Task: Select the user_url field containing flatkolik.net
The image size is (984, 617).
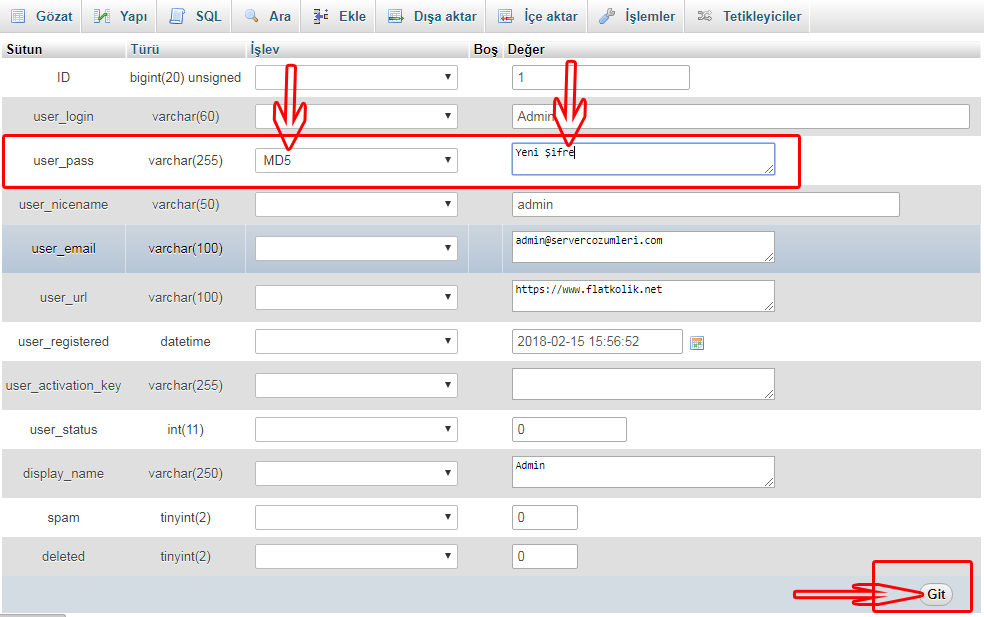Action: click(x=642, y=295)
